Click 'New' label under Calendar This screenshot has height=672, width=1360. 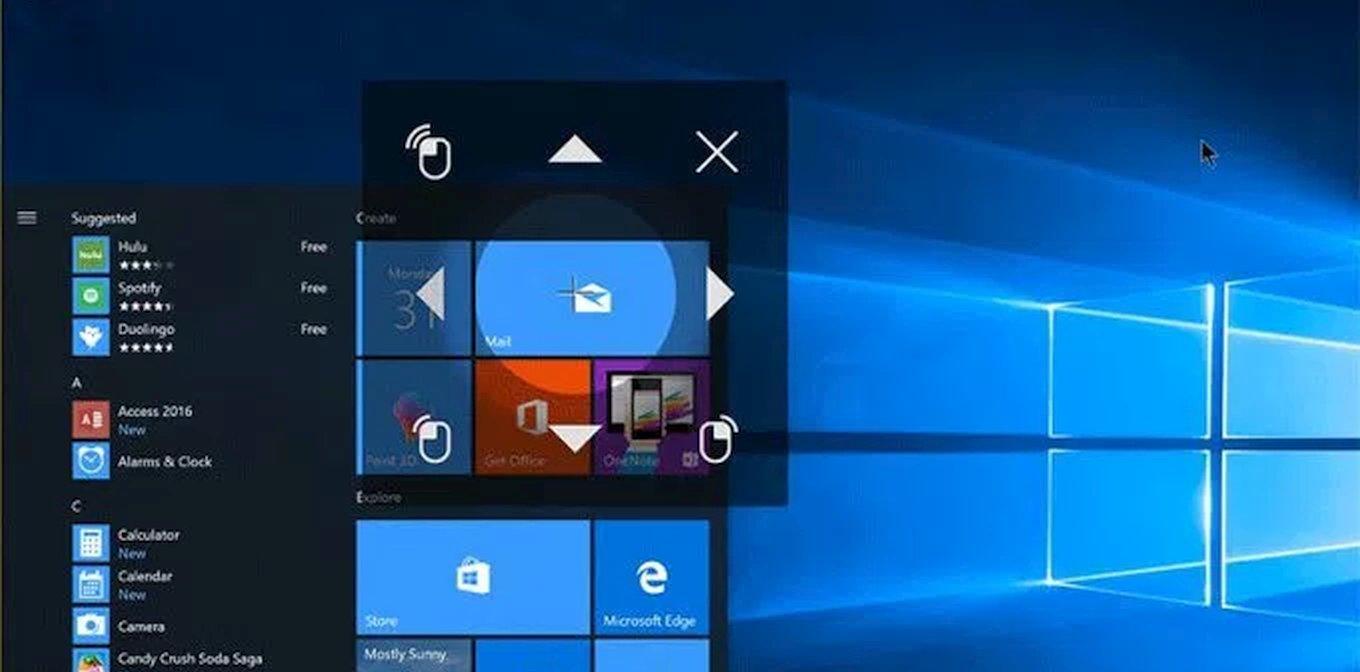pos(132,594)
